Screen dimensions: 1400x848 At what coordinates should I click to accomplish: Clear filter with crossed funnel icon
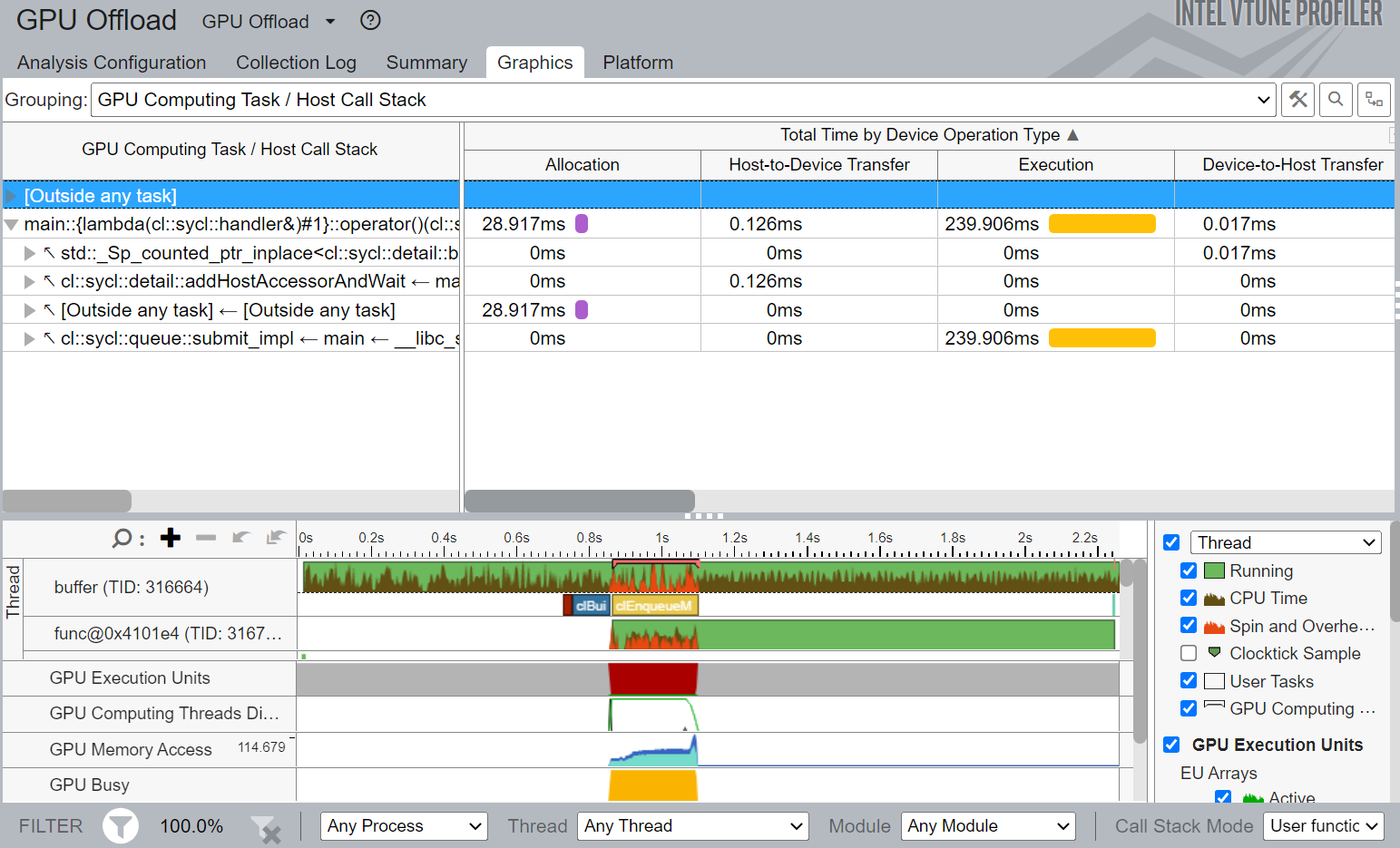click(x=265, y=829)
